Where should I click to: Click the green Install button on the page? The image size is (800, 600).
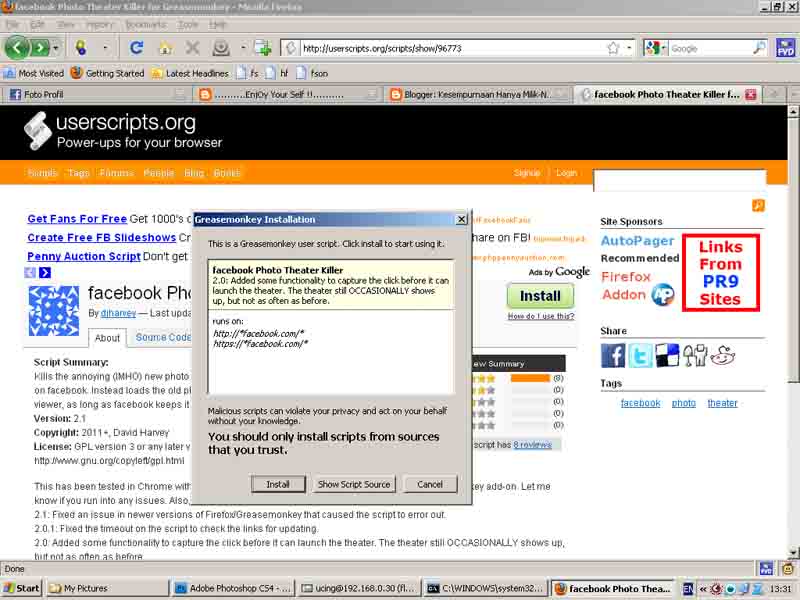point(540,296)
